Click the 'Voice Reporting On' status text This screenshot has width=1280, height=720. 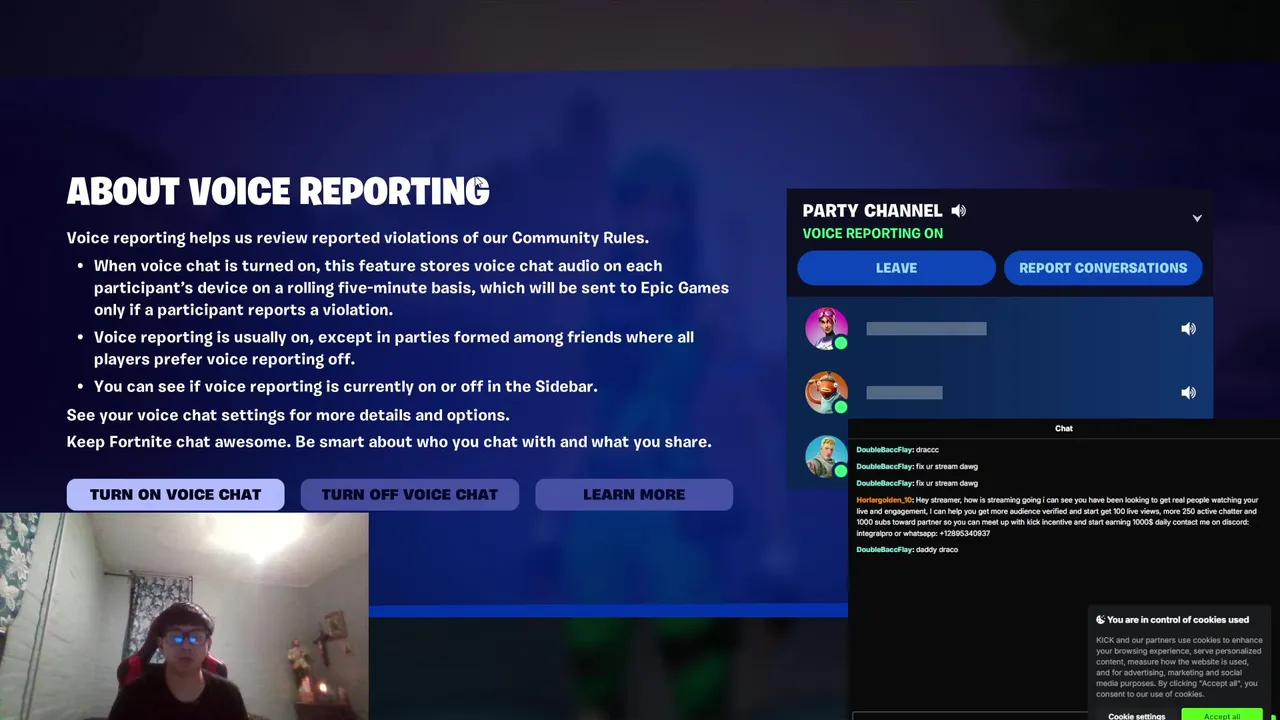click(x=873, y=233)
